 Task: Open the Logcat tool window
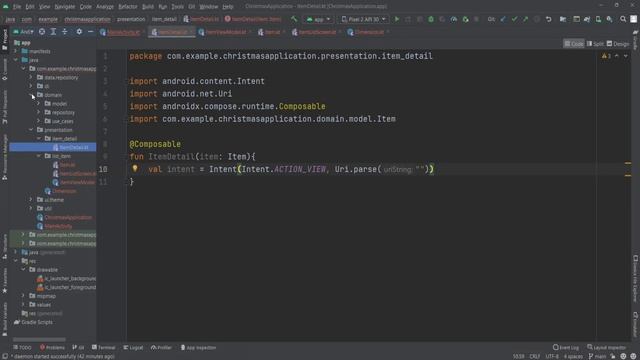(133, 347)
